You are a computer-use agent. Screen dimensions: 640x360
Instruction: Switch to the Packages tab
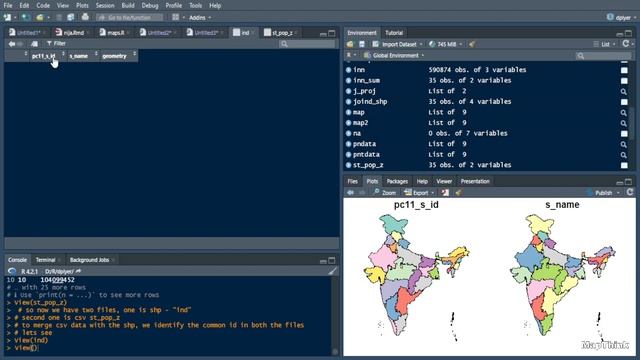click(x=397, y=181)
